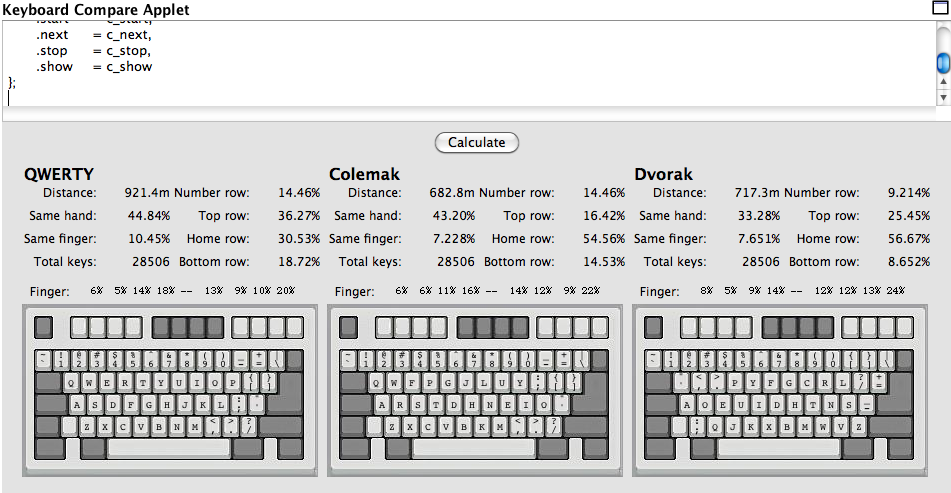The image size is (951, 493).
Task: Click the Dvorak number row value 9.214%
Action: point(909,193)
